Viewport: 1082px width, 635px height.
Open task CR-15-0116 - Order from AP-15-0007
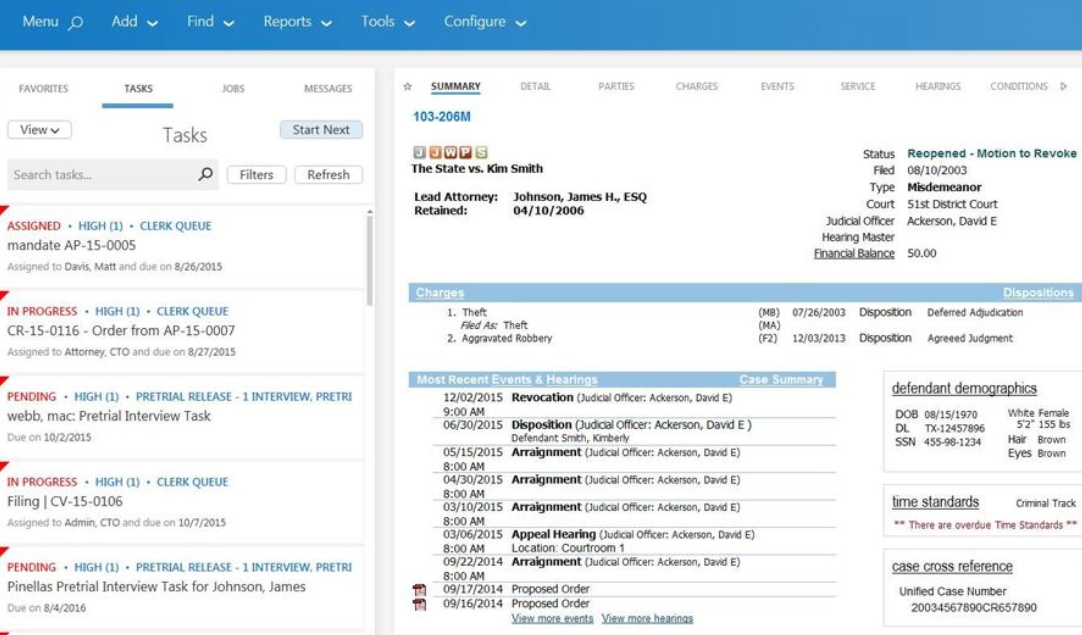click(x=182, y=331)
